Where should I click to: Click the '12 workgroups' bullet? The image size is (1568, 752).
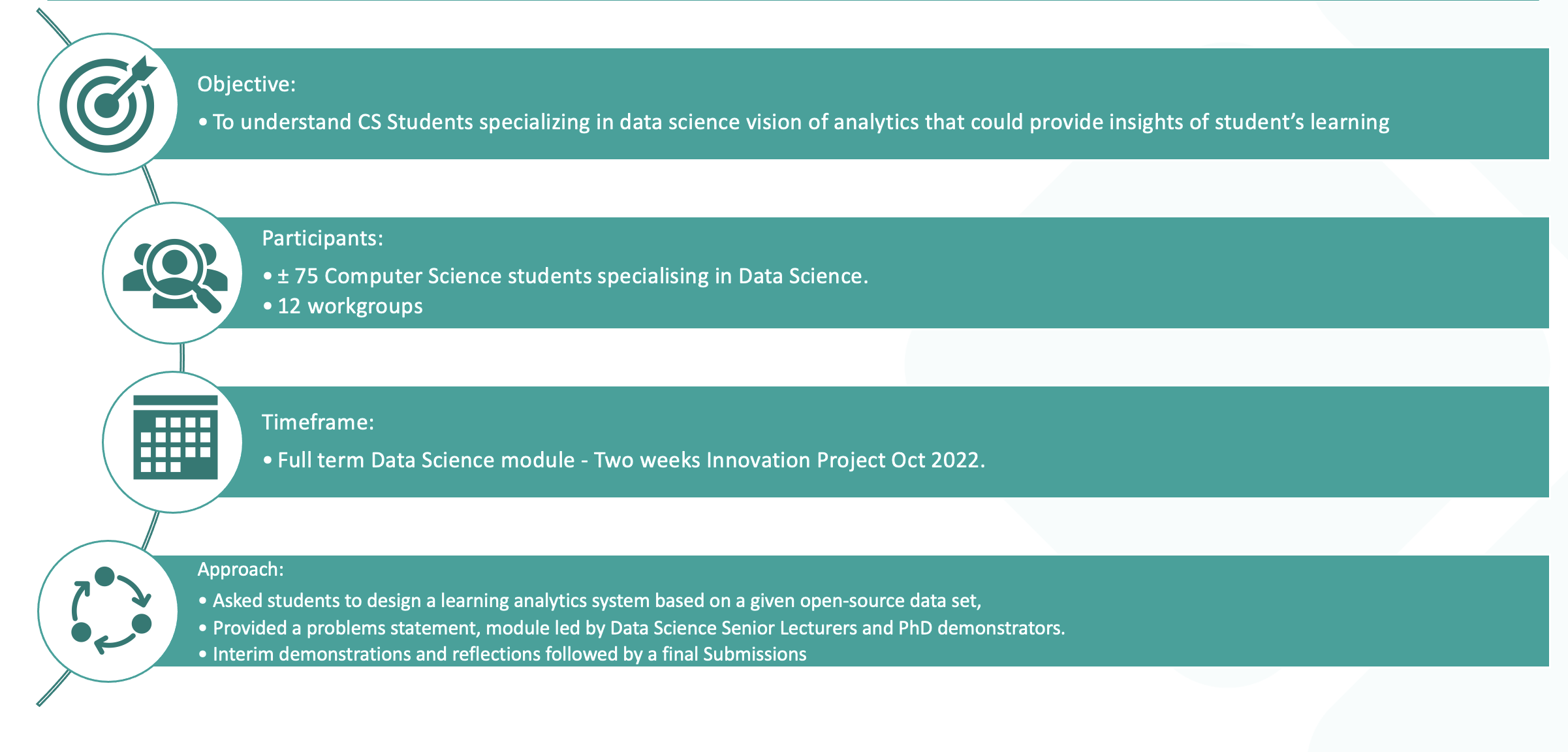click(x=350, y=306)
